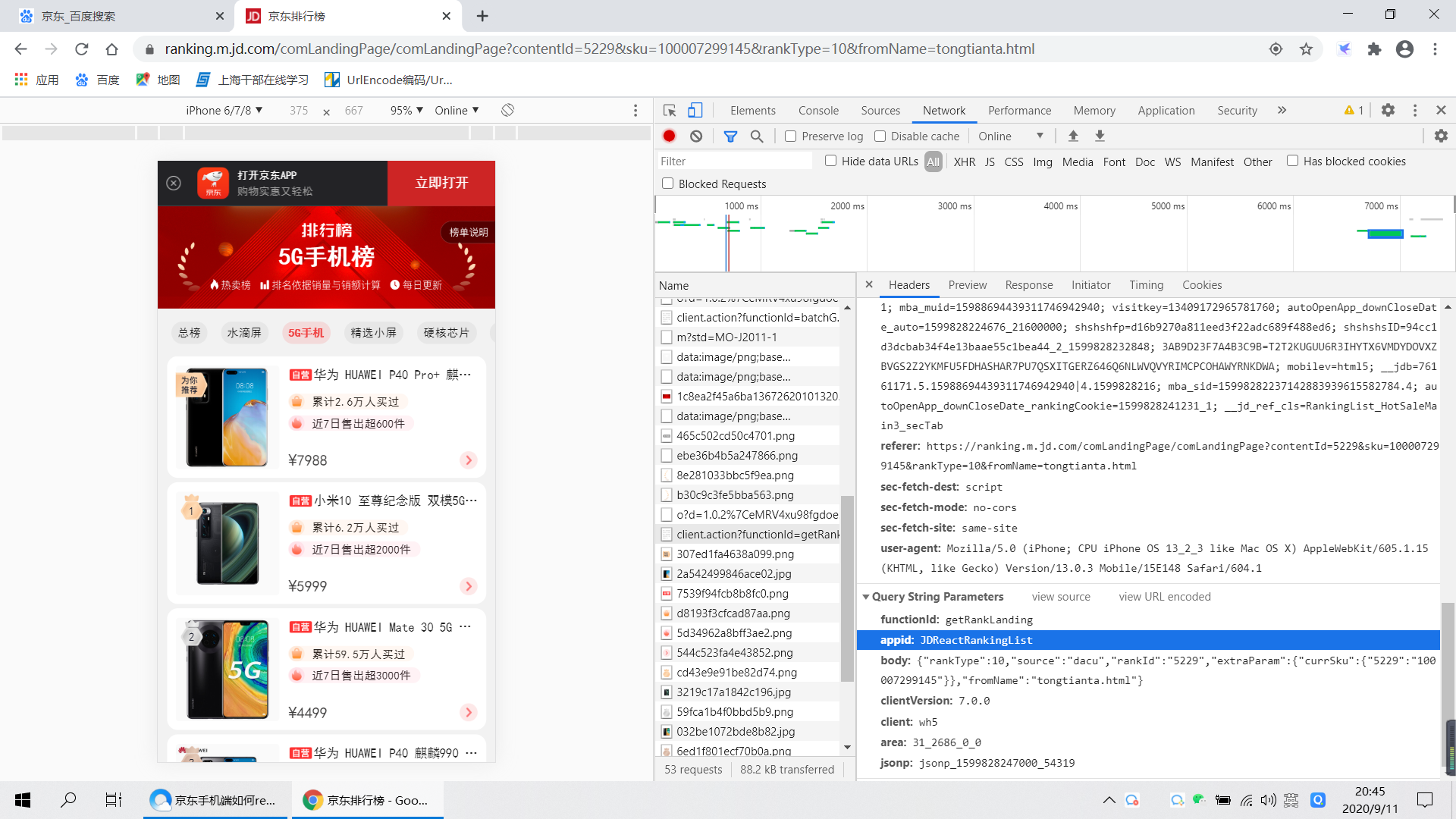Click the viewport width field 375
Image resolution: width=1456 pixels, height=819 pixels.
click(x=299, y=111)
